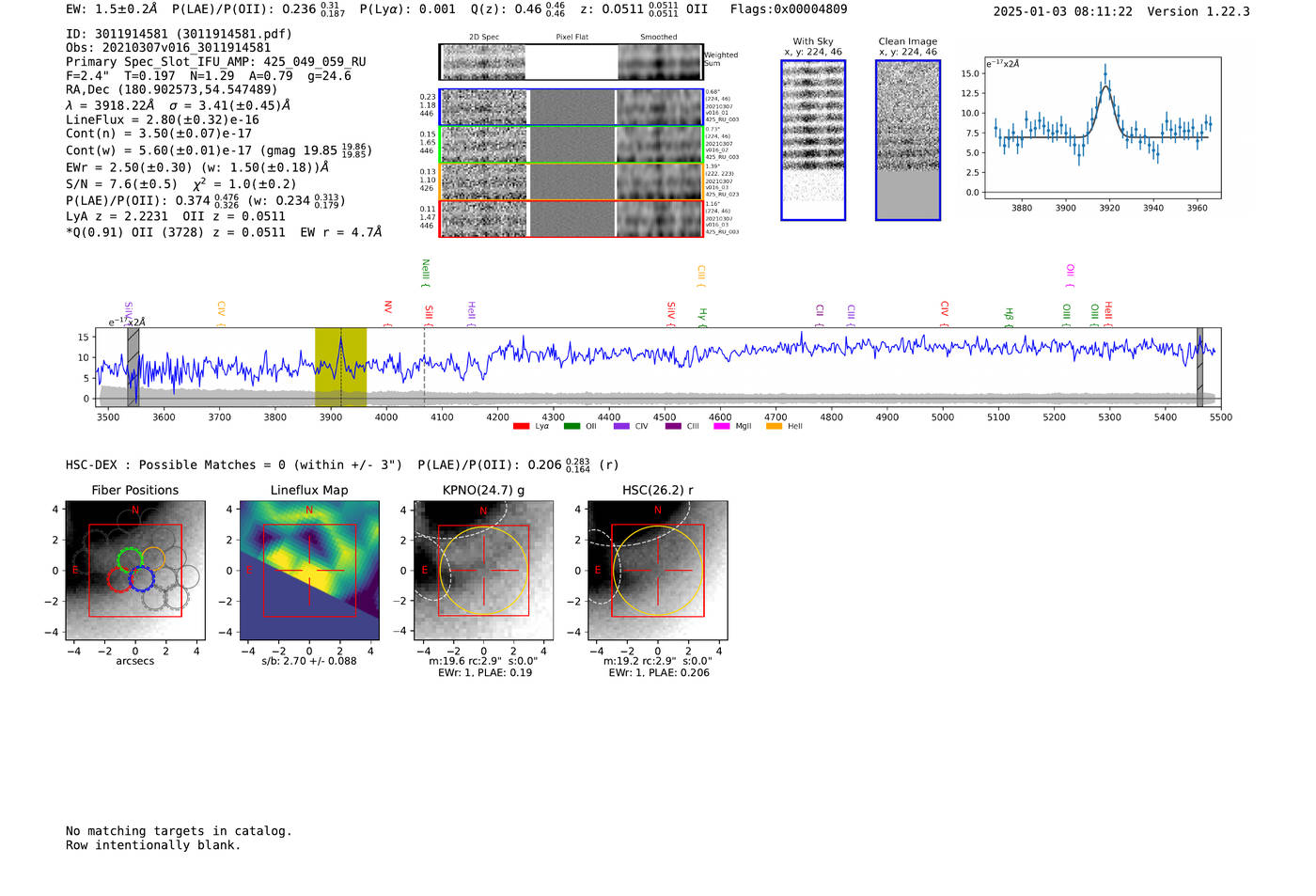Image resolution: width=1316 pixels, height=896 pixels.
Task: Click the red fiber circle in Fiber Positions
Action: [118, 579]
